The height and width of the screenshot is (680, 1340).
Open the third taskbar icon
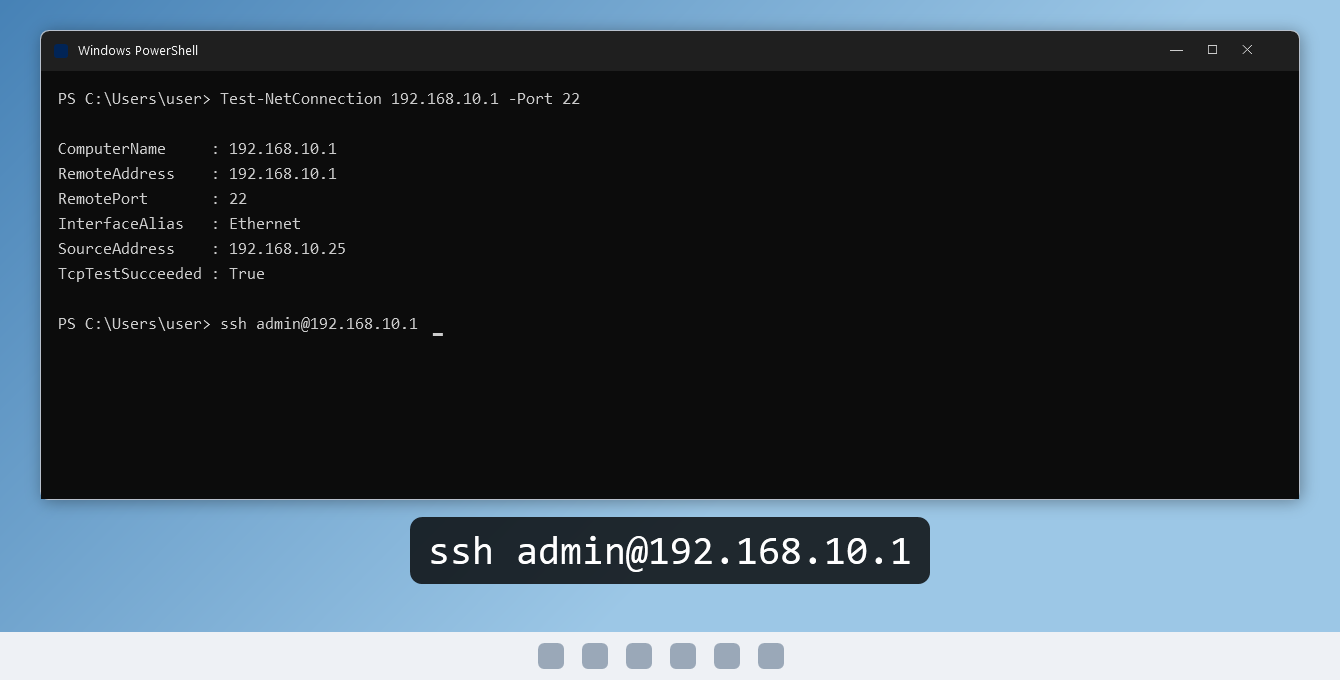click(x=639, y=656)
